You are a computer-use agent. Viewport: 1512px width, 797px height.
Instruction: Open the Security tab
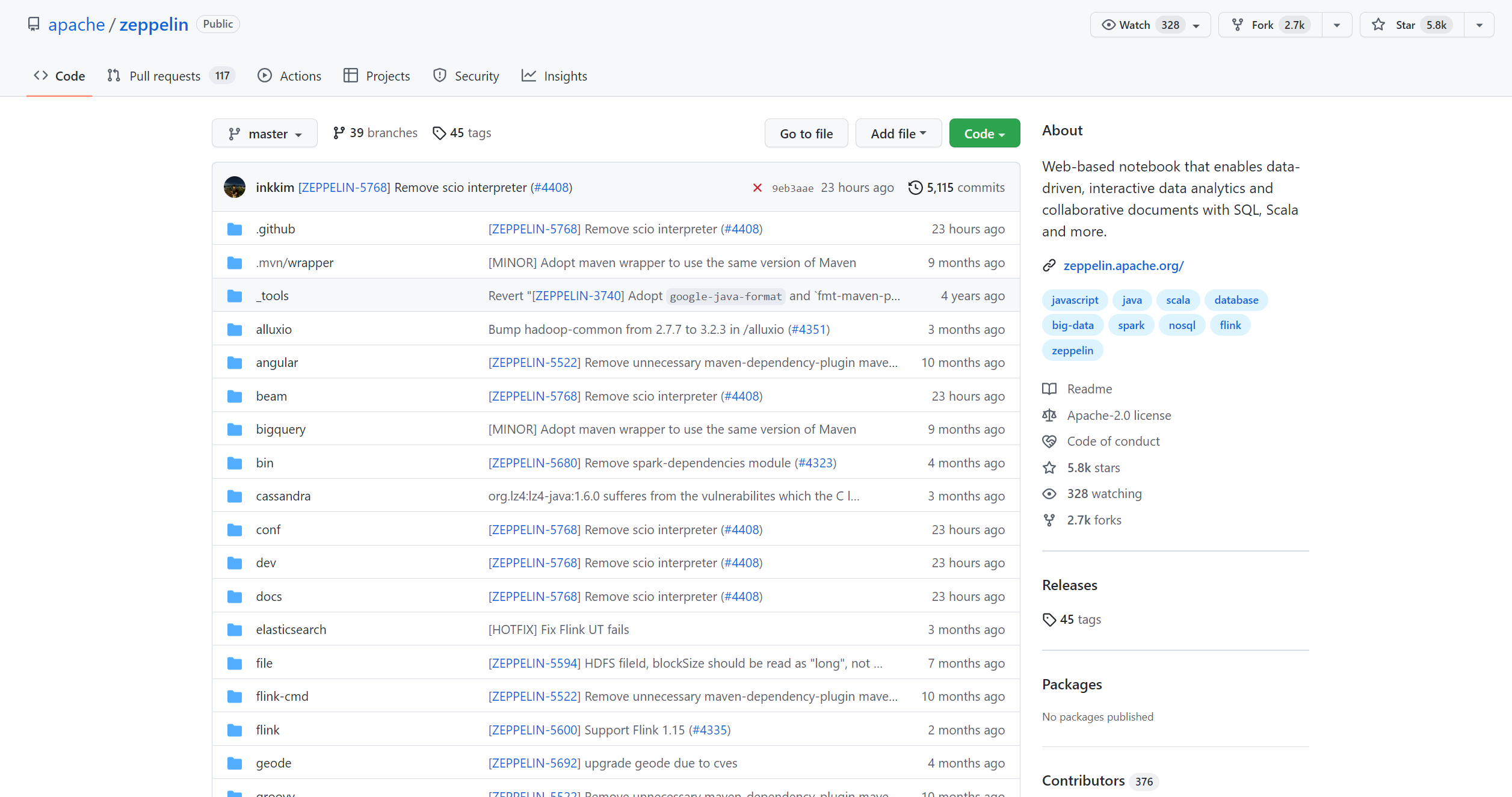(466, 76)
